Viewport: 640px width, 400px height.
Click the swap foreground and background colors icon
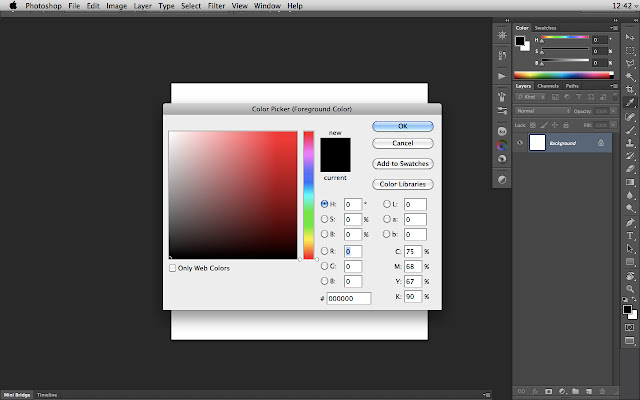coord(634,299)
